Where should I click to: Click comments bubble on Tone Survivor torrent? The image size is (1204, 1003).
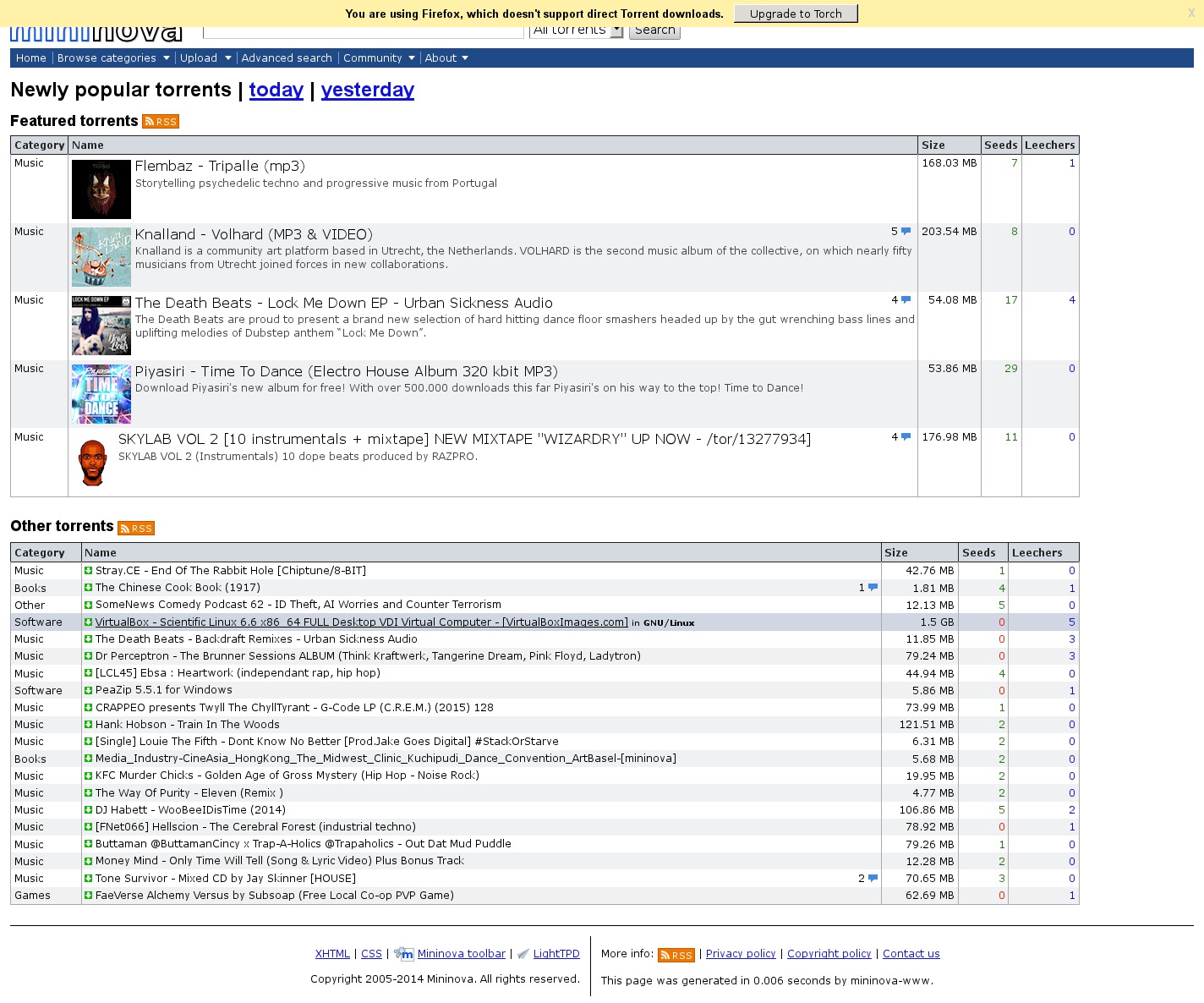pyautogui.click(x=873, y=879)
